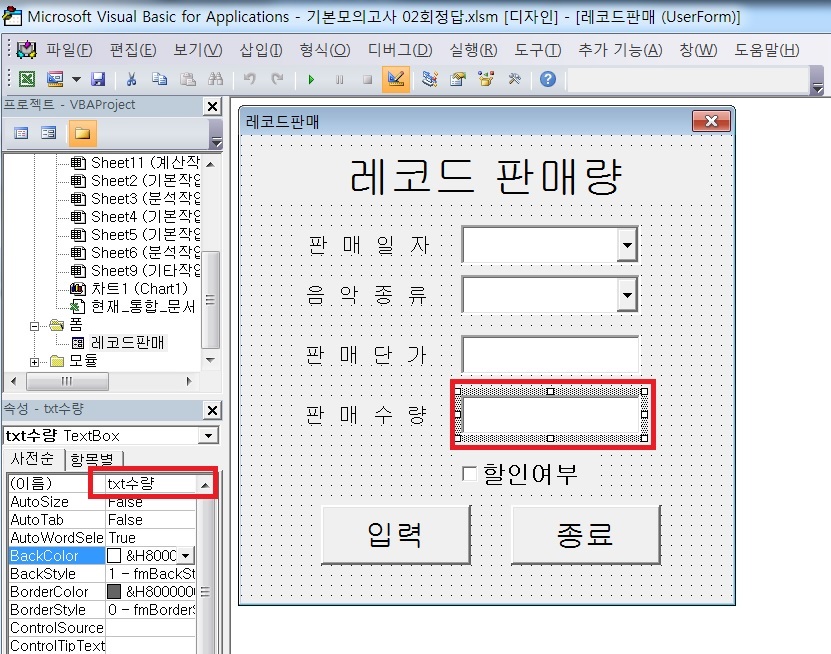The image size is (831, 654).
Task: Open the 디버그(D) menu
Action: tap(400, 50)
